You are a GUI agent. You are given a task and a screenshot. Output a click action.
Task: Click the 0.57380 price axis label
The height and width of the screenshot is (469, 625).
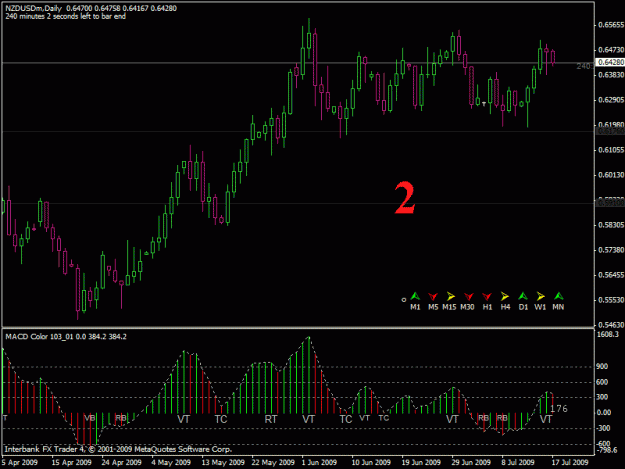(x=611, y=250)
